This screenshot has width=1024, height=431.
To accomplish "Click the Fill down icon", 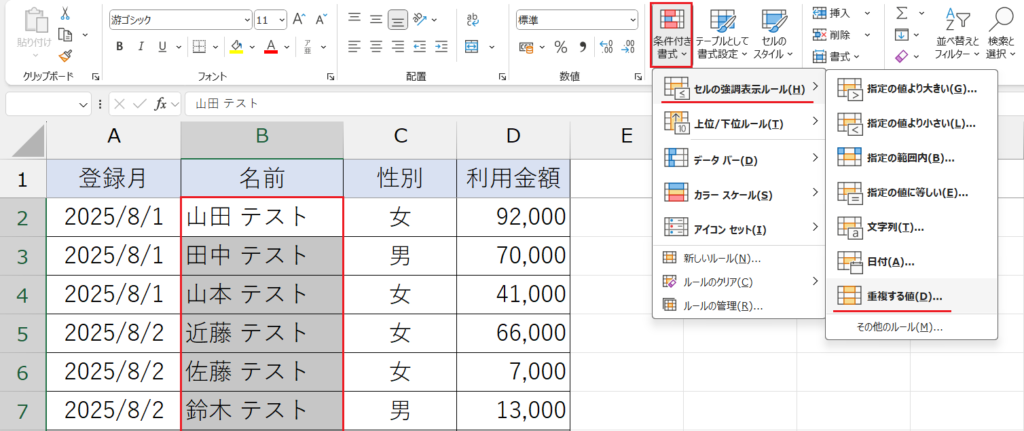I will 903,35.
